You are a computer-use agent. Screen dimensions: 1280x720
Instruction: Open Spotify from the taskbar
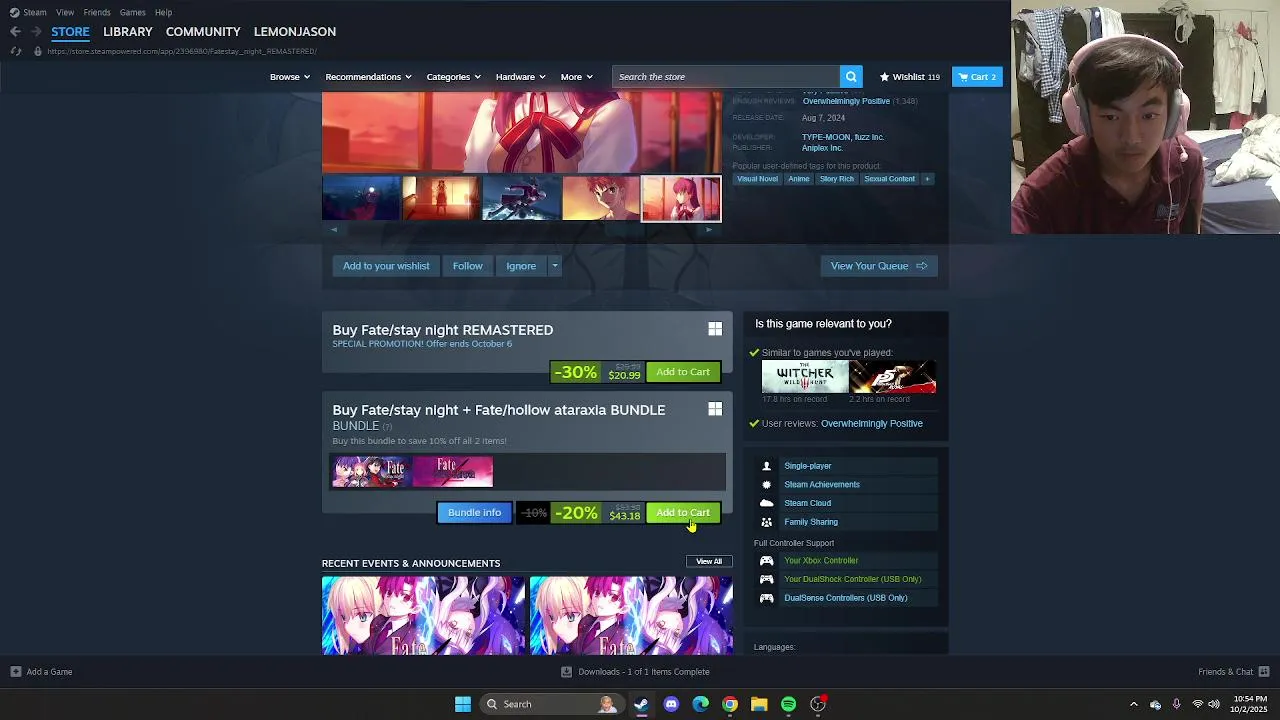pyautogui.click(x=789, y=704)
